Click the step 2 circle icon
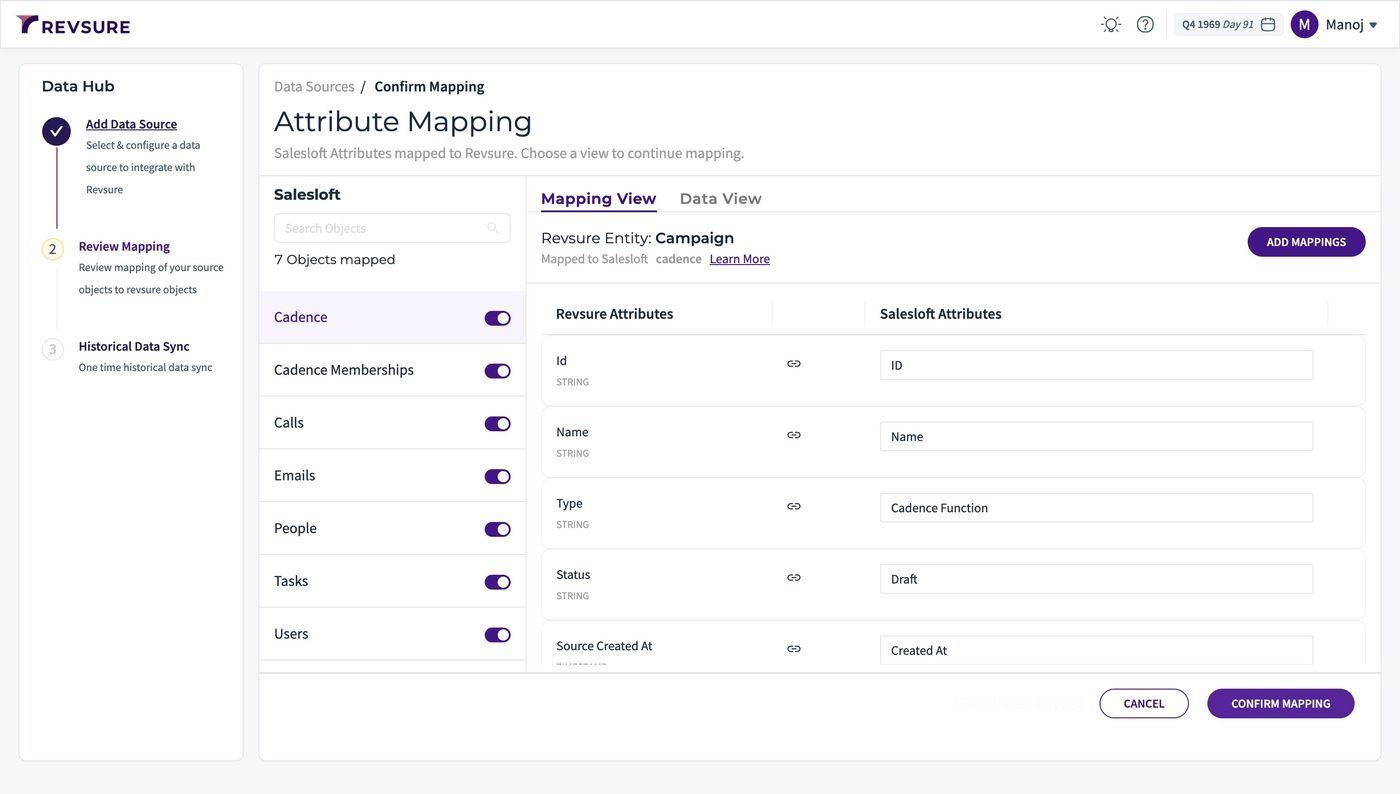The image size is (1400, 794). coord(53,249)
